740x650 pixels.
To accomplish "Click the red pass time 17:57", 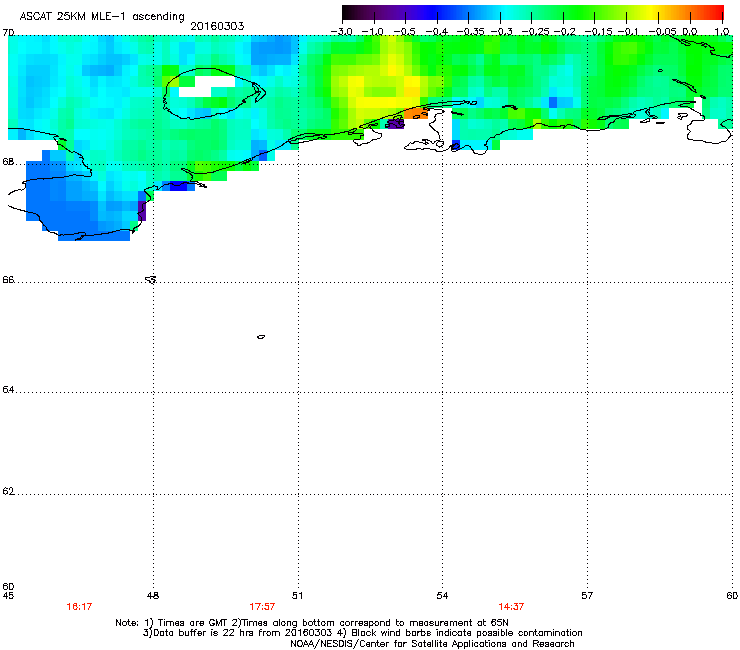I will click(262, 607).
